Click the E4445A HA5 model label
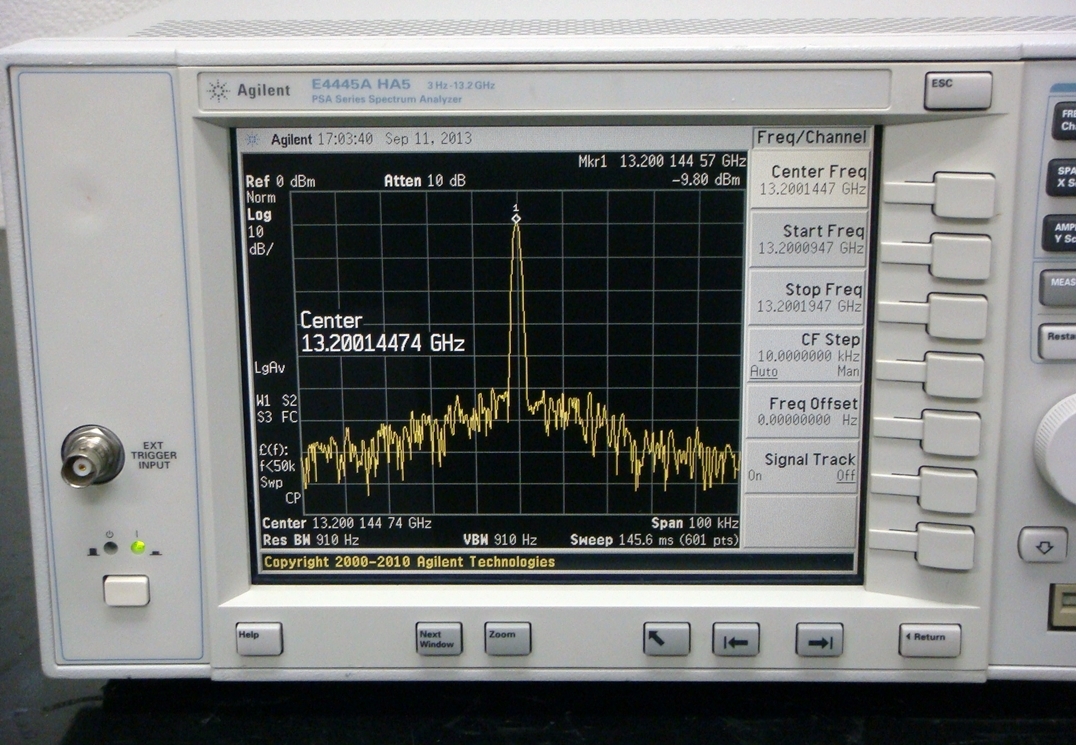The width and height of the screenshot is (1076, 745). [x=361, y=84]
